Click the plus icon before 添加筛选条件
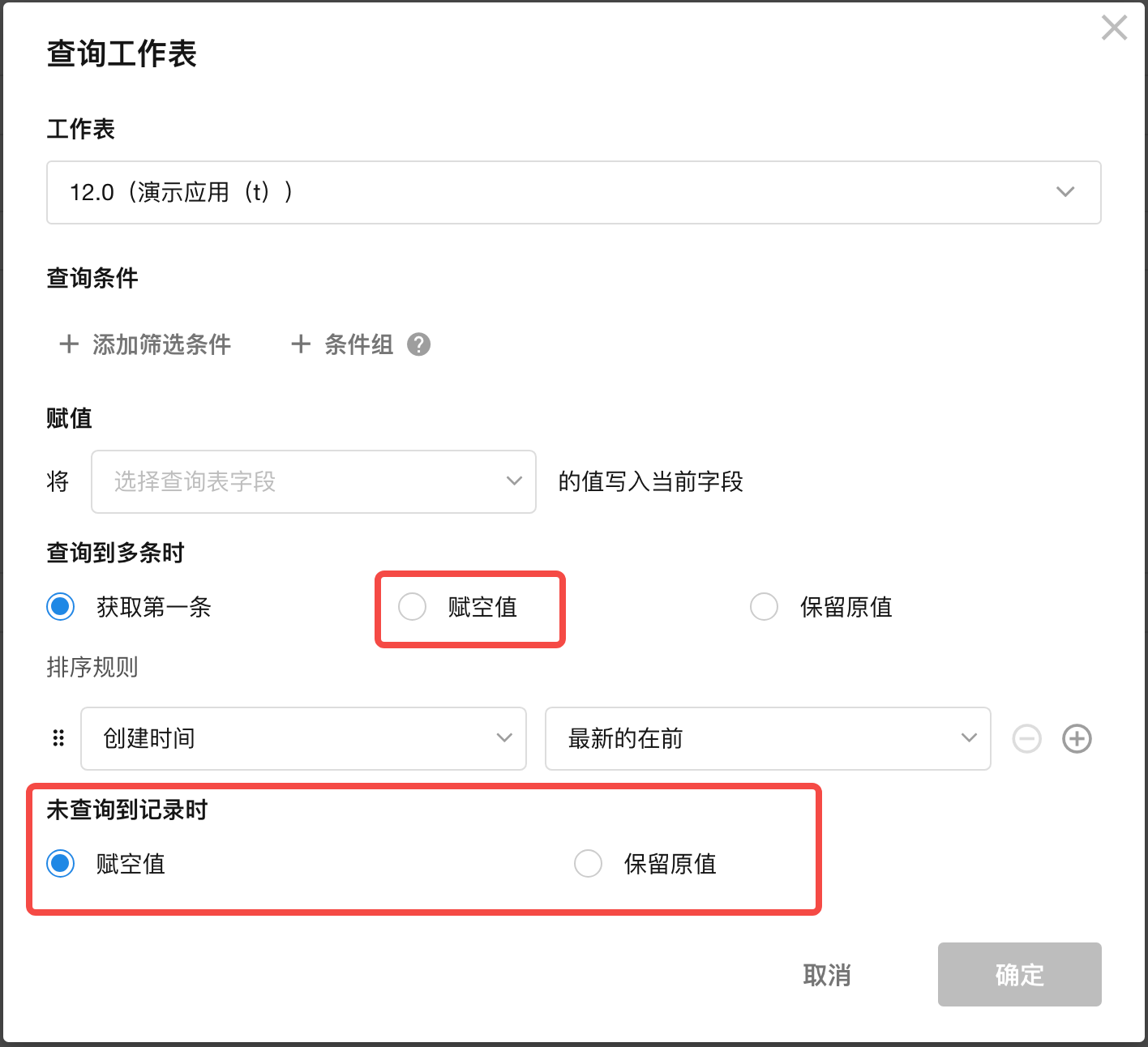Image resolution: width=1148 pixels, height=1047 pixels. click(x=69, y=344)
